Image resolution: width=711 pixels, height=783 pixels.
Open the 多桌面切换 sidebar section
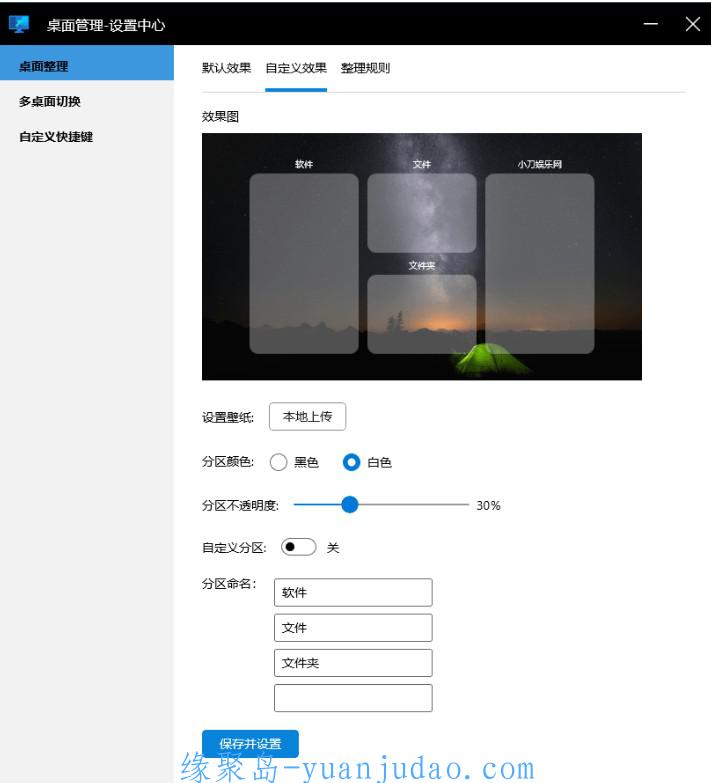tap(87, 102)
